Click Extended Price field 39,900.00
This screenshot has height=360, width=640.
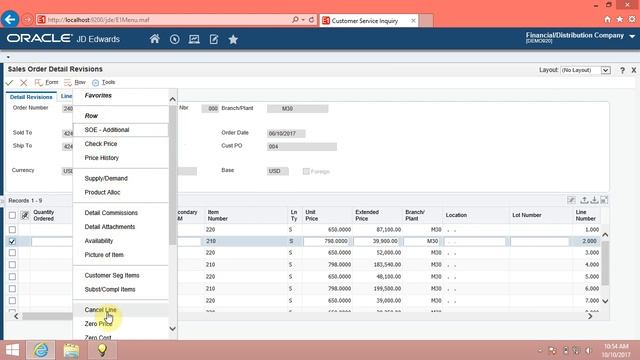(377, 241)
